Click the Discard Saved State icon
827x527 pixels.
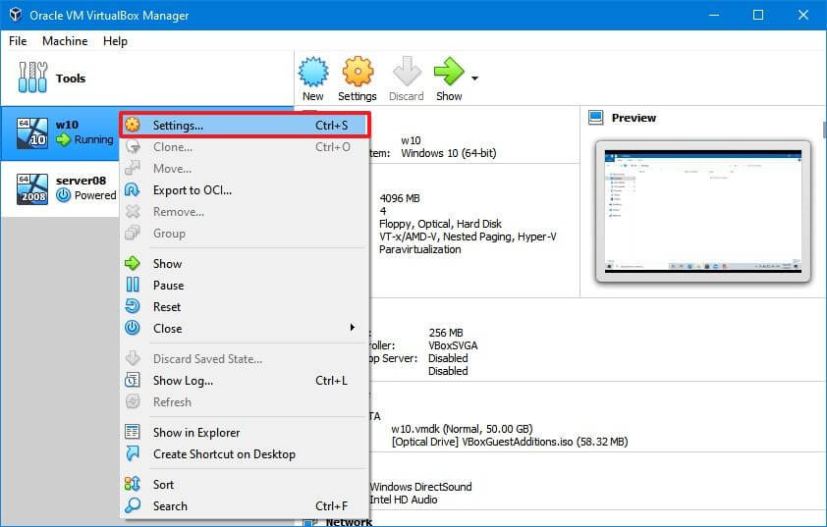[132, 359]
